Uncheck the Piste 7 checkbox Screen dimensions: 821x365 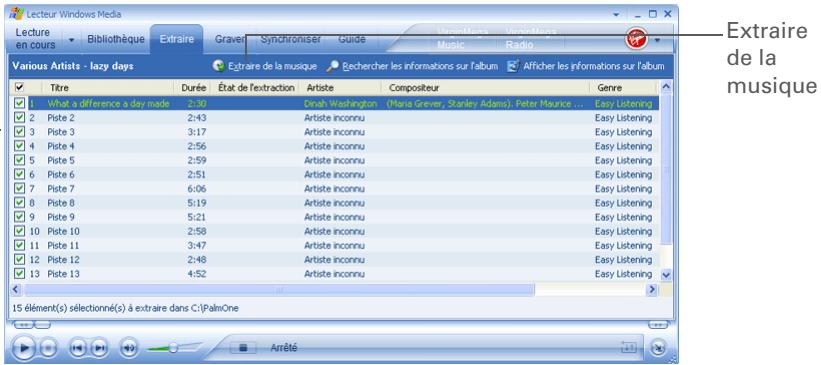point(19,189)
